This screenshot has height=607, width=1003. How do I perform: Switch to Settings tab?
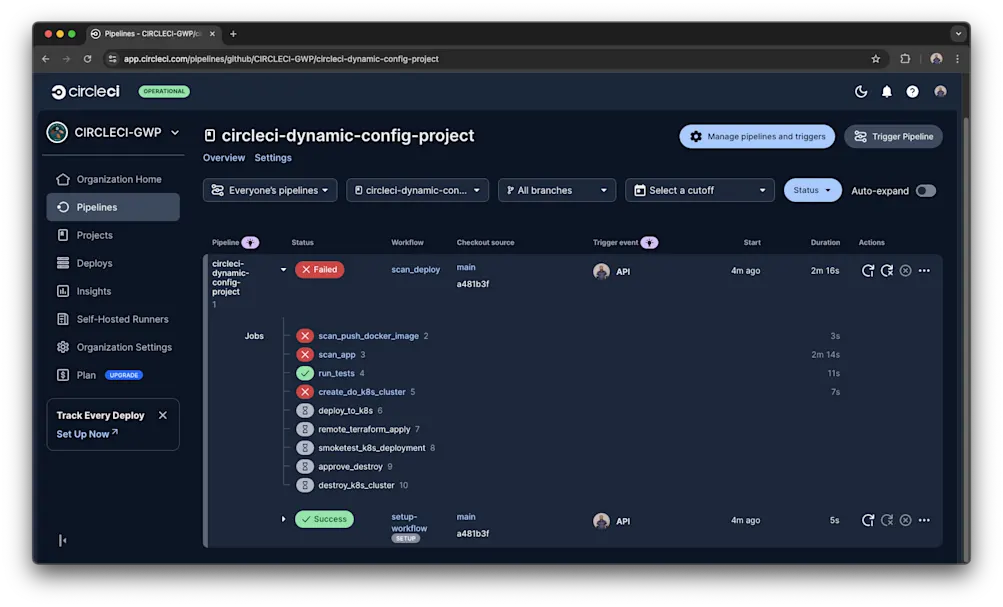pyautogui.click(x=273, y=157)
